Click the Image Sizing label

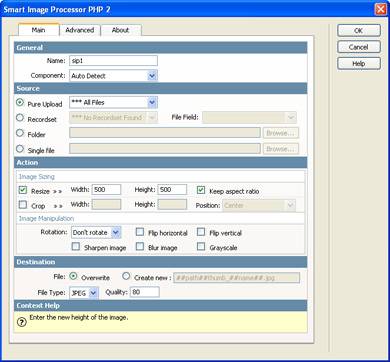click(x=37, y=177)
